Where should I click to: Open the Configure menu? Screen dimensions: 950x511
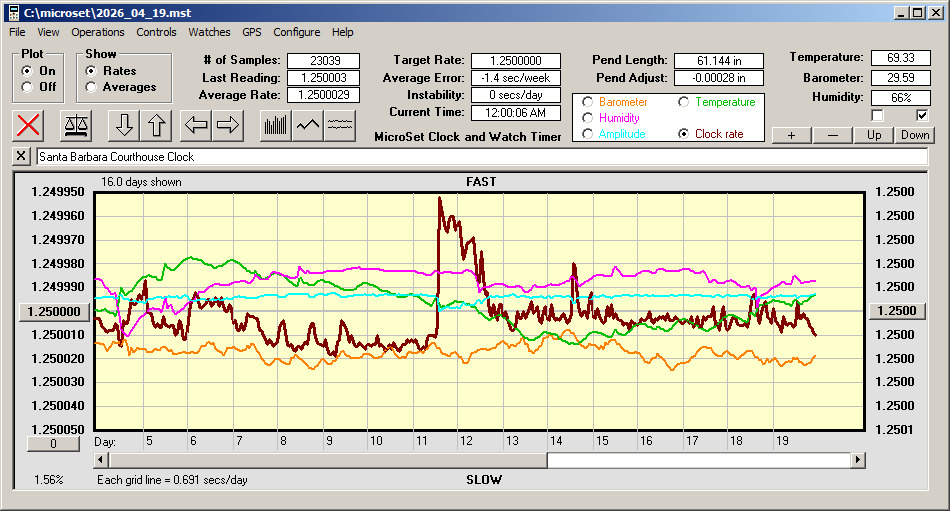pyautogui.click(x=297, y=32)
